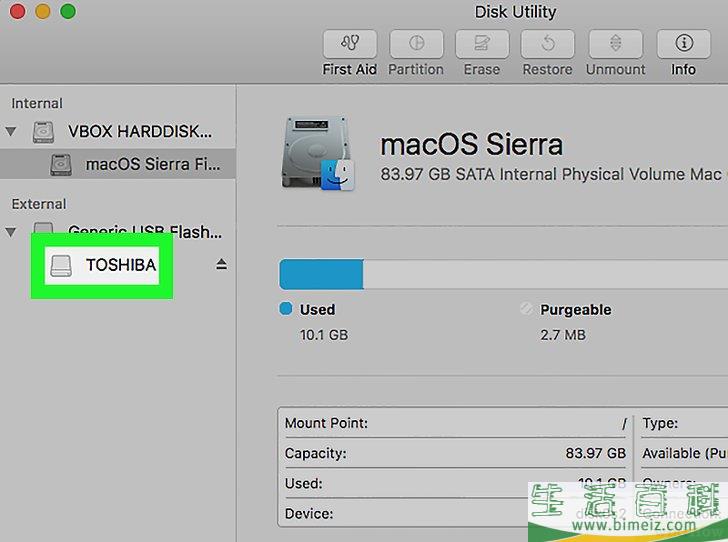Click the VBOX HARDDISK drive icon
The height and width of the screenshot is (542, 728).
tap(43, 132)
